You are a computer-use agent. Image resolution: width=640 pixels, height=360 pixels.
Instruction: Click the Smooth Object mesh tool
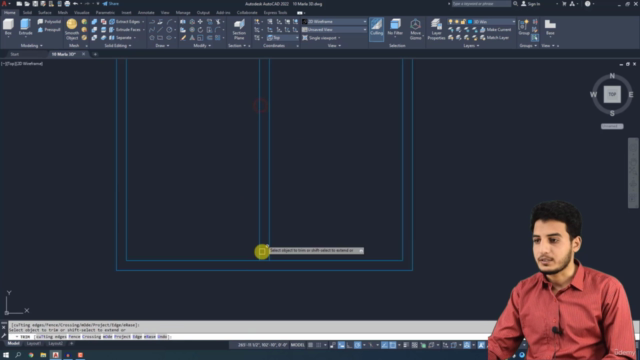(x=72, y=29)
